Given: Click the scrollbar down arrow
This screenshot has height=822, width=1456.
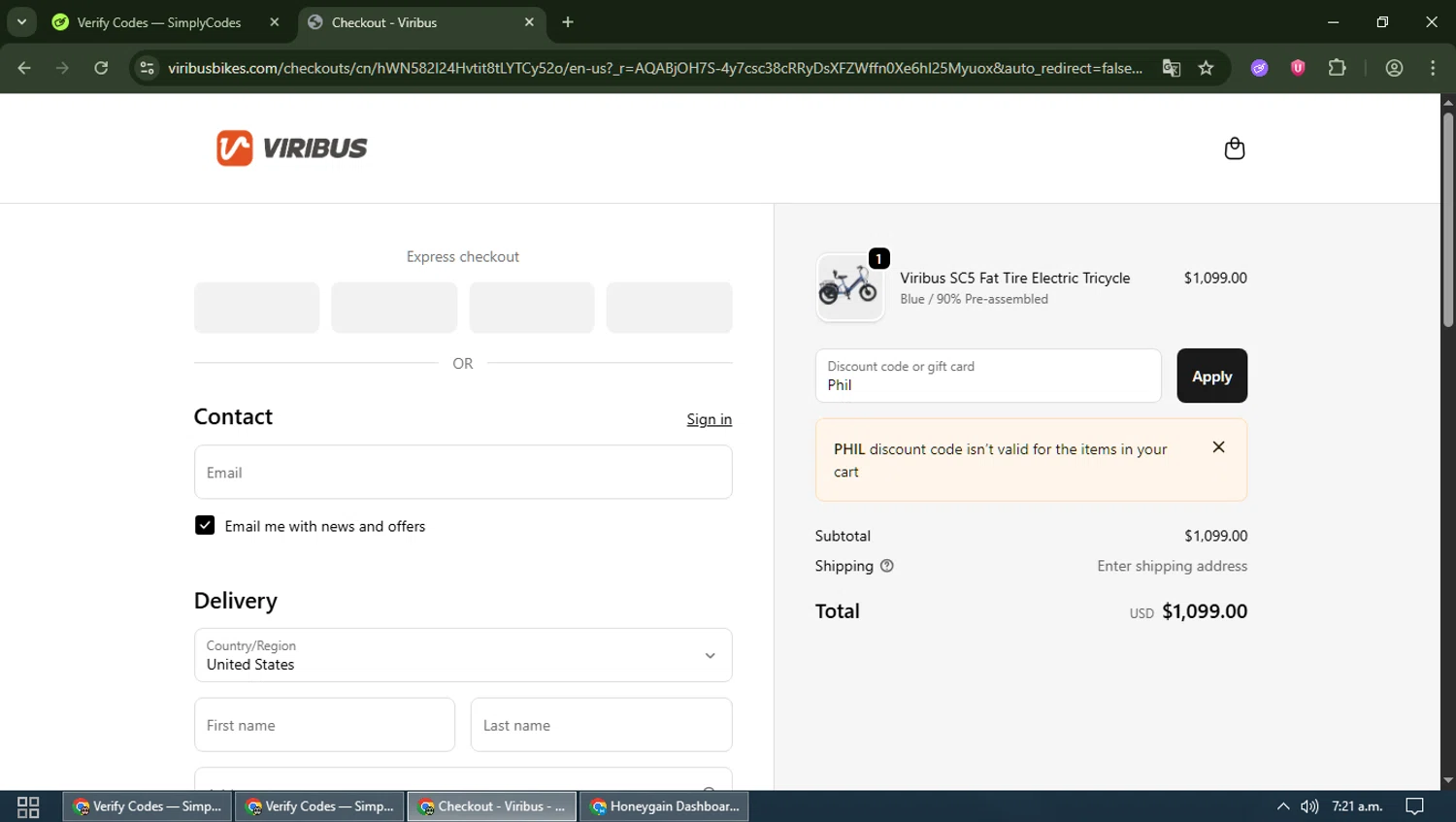Looking at the screenshot, I should [x=1448, y=780].
